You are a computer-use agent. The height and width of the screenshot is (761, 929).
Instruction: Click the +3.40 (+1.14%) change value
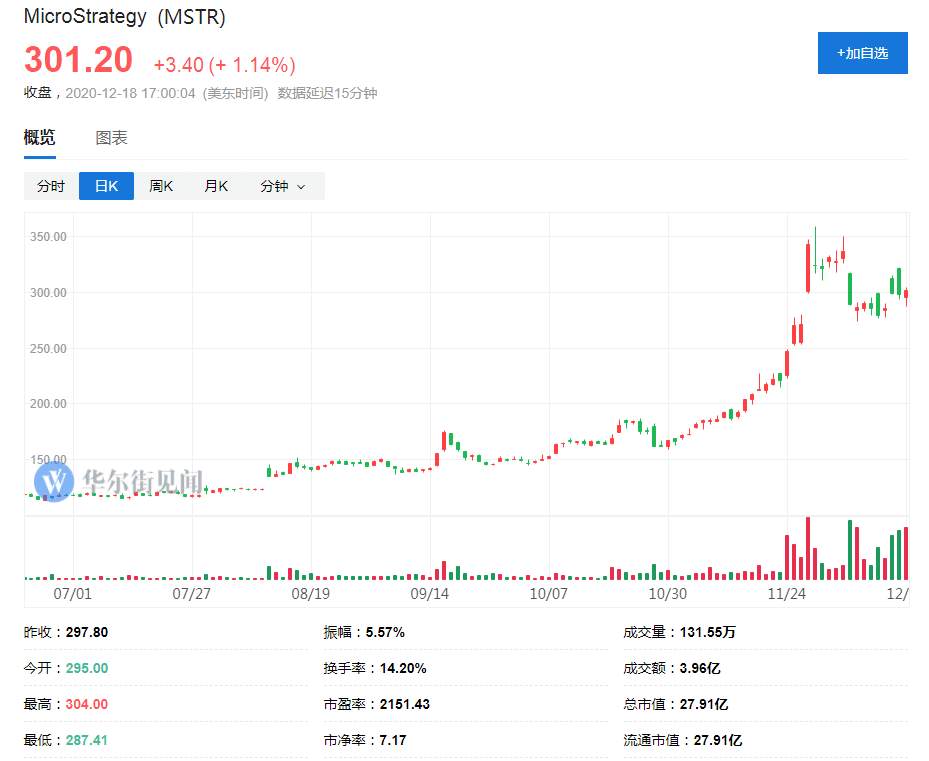point(225,65)
